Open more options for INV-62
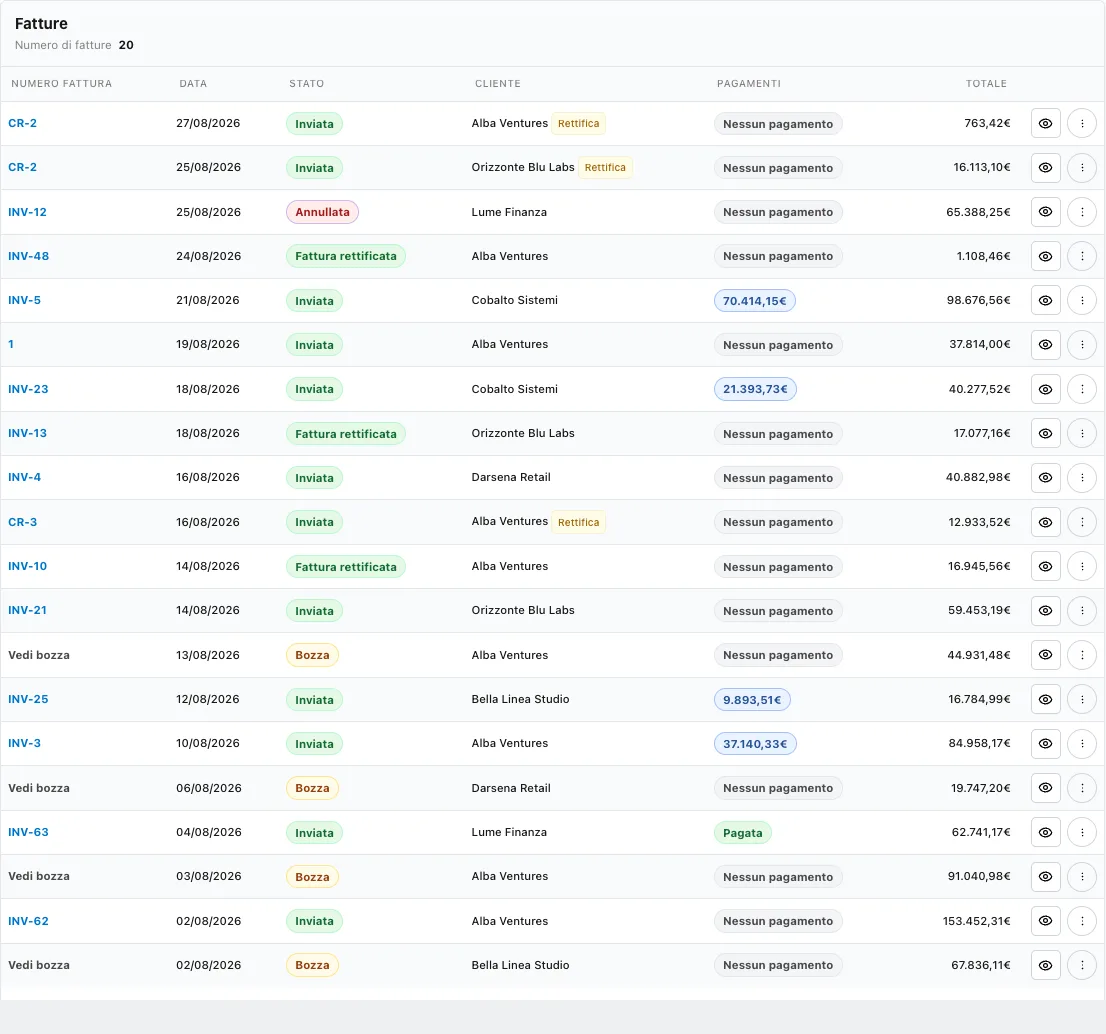The image size is (1106, 1034). point(1082,920)
